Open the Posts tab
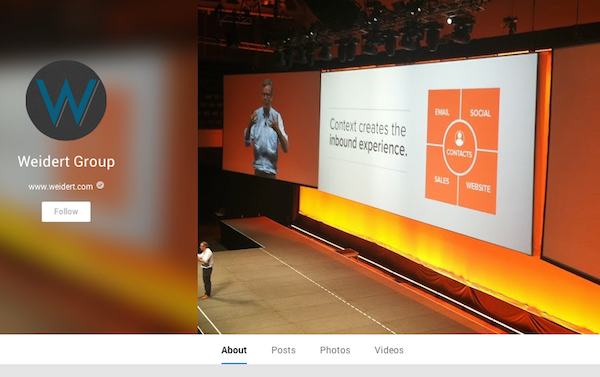 click(284, 350)
